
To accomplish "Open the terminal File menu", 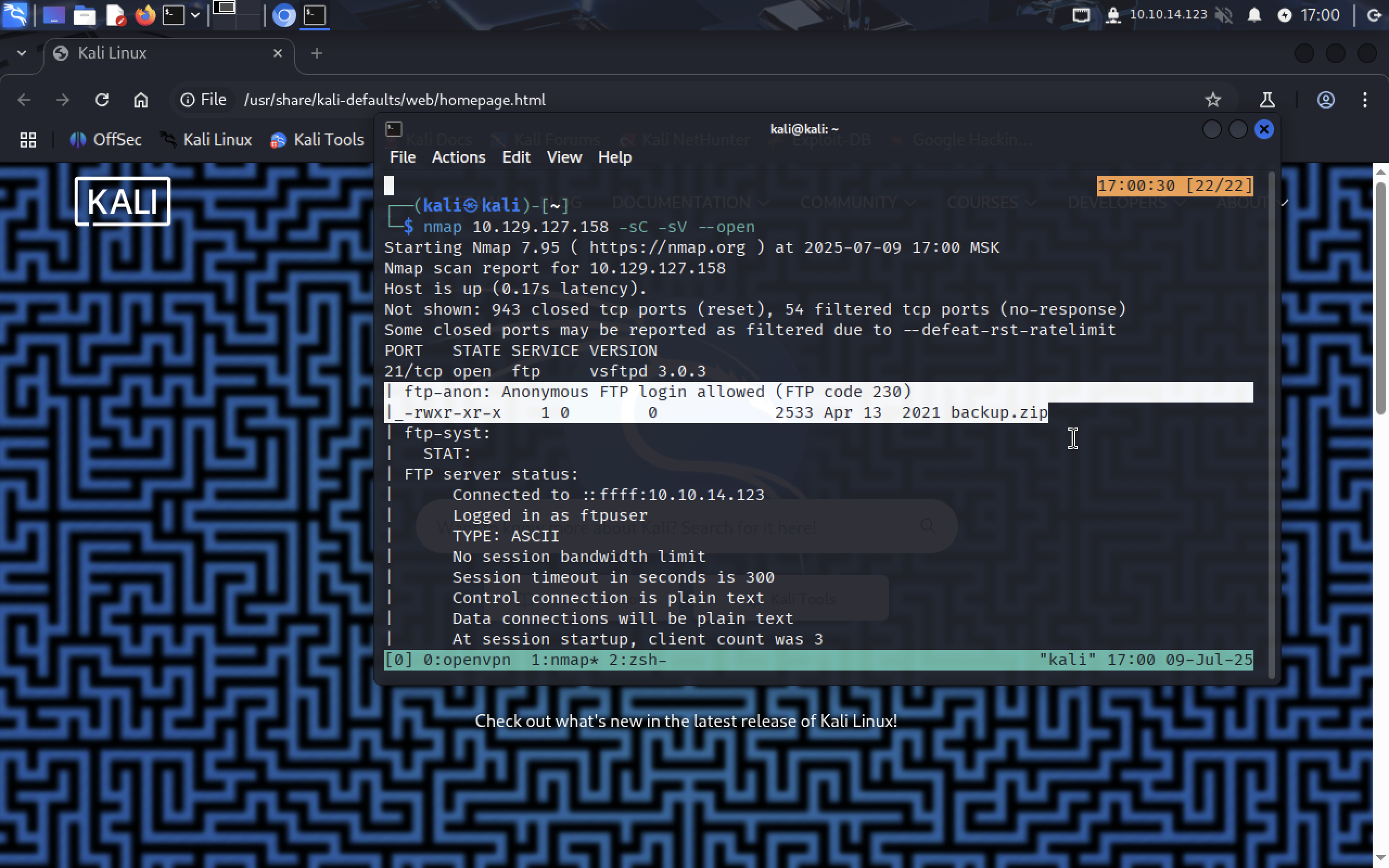I will pyautogui.click(x=403, y=157).
